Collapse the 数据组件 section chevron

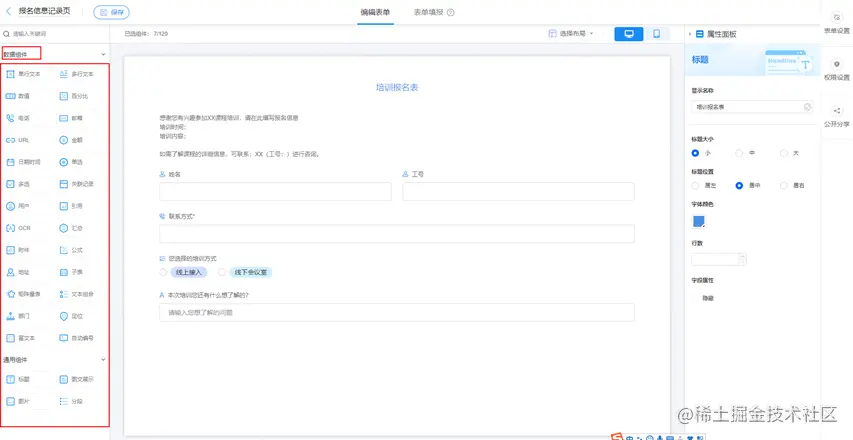tap(103, 54)
